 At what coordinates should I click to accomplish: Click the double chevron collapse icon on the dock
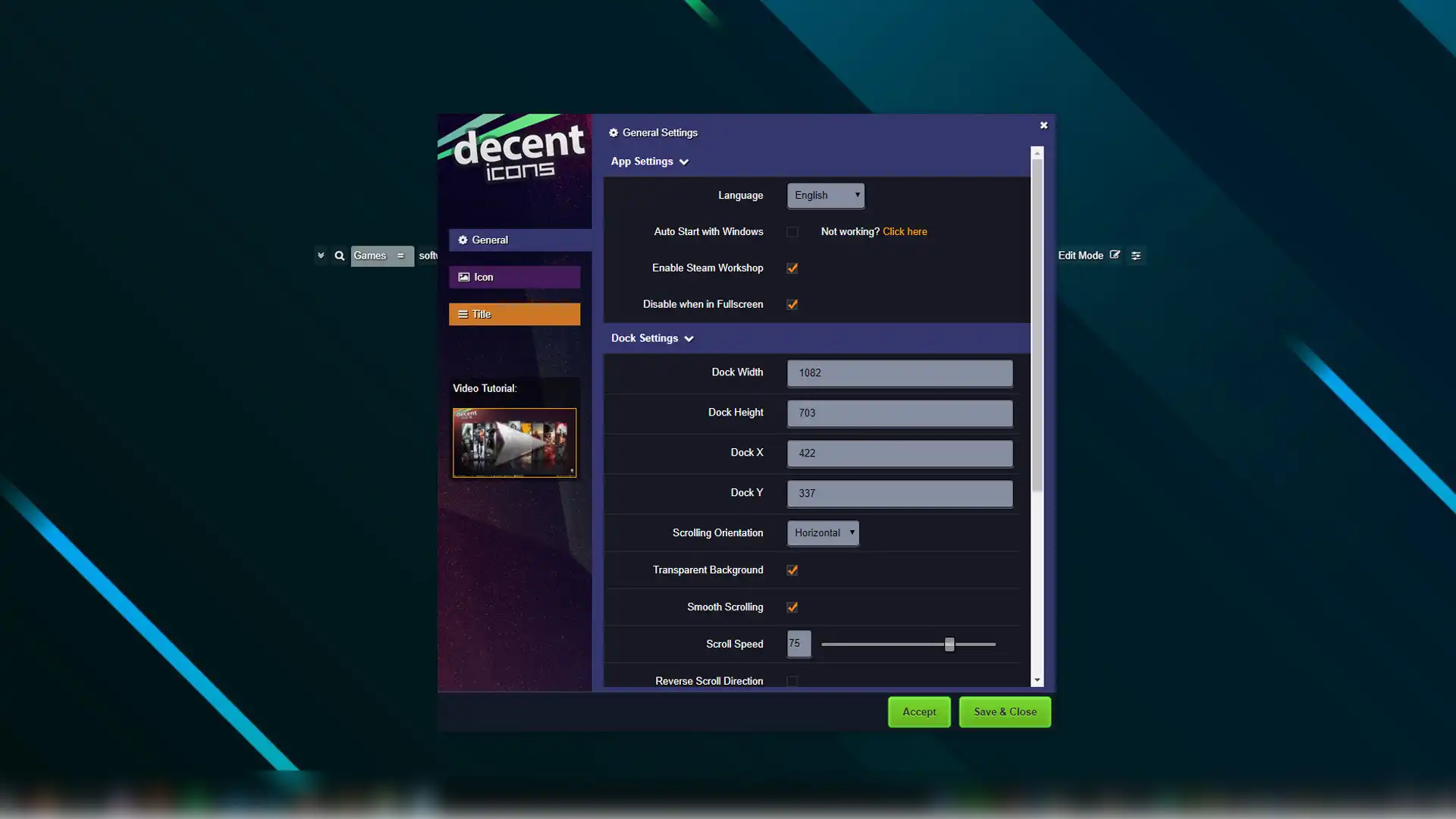click(321, 256)
